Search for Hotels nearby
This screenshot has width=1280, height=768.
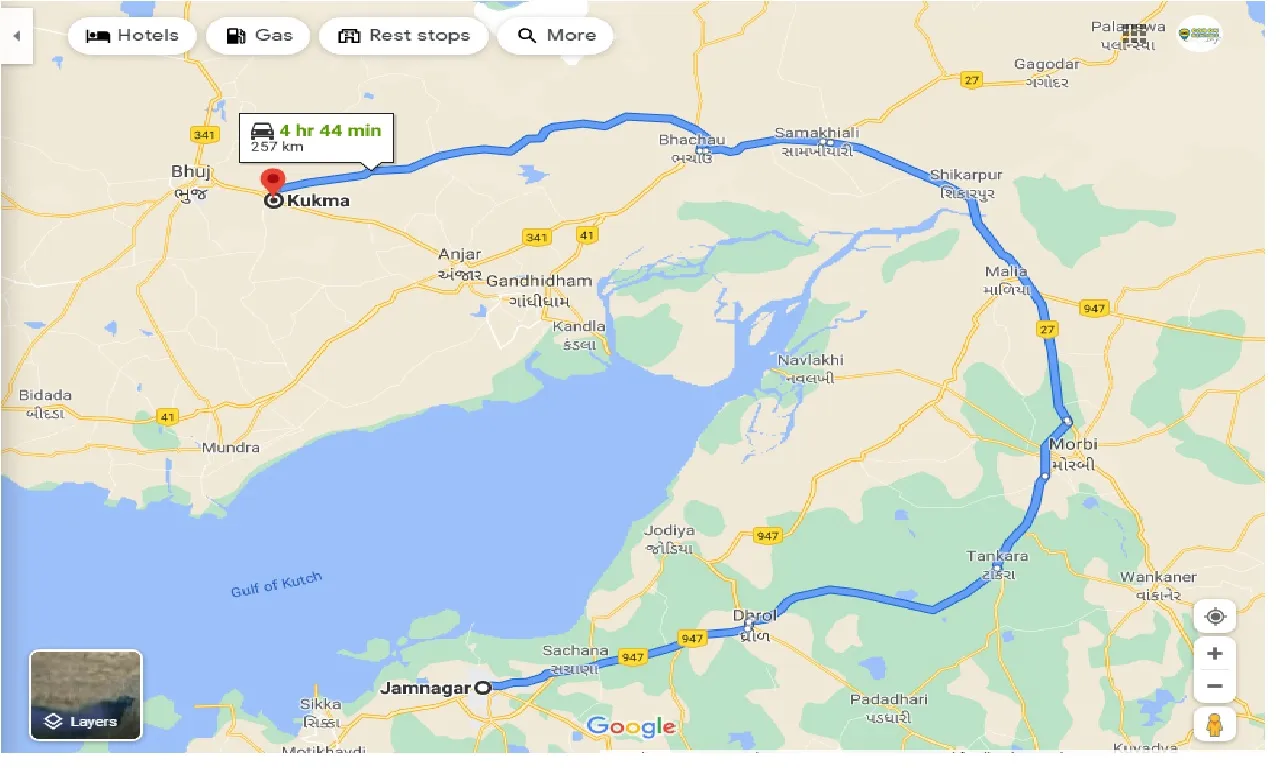(x=133, y=35)
